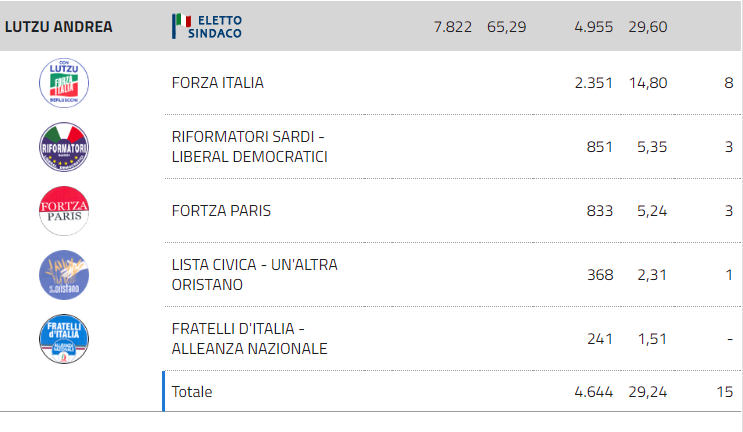Click the Un'Altra Oristano list logo

point(64,275)
